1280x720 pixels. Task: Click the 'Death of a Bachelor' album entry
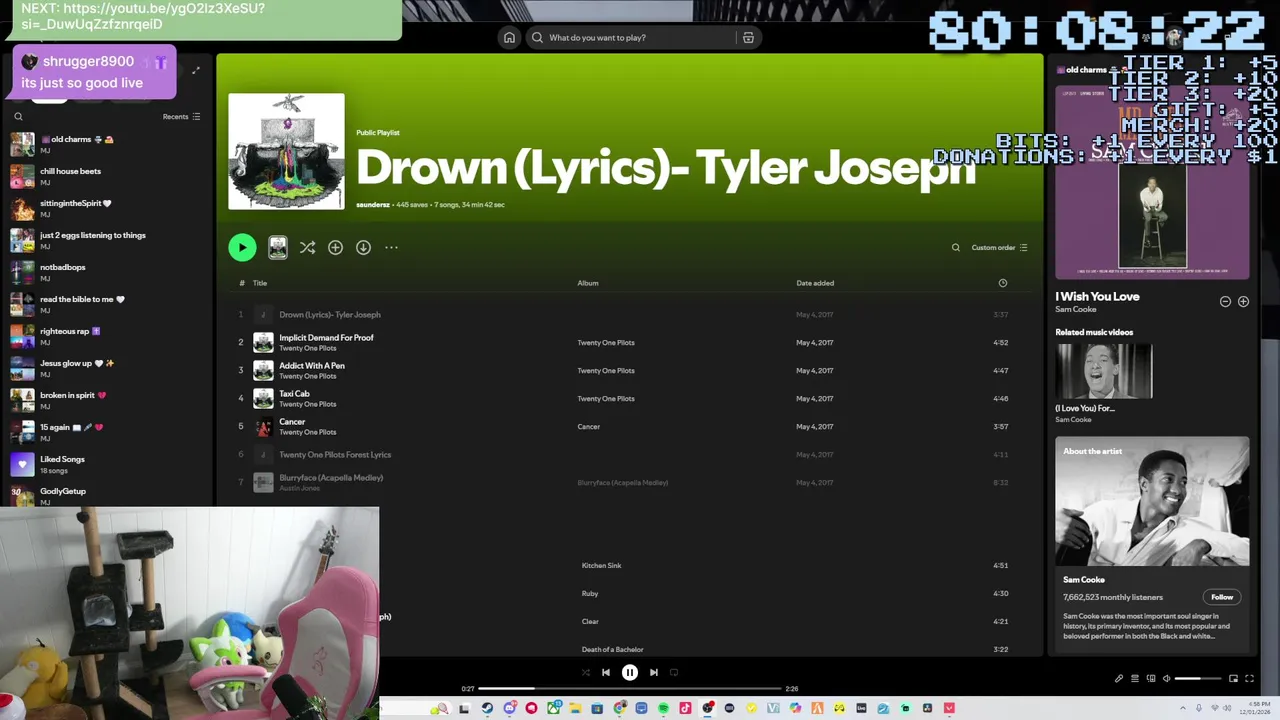coord(612,650)
